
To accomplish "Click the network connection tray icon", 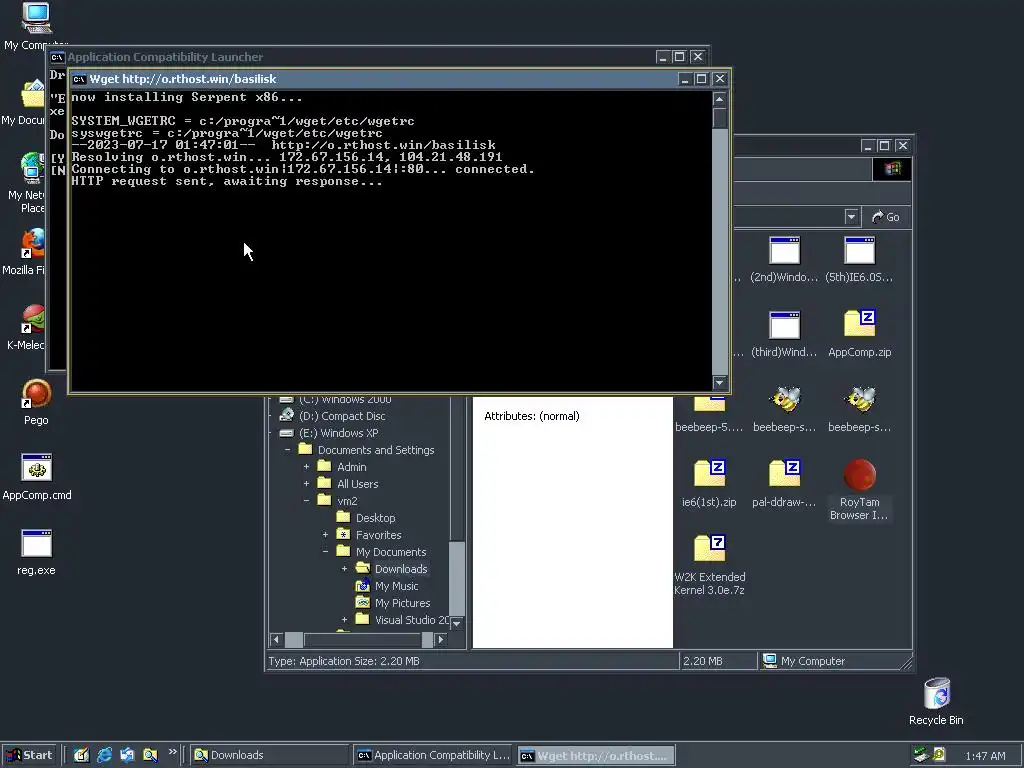I will tap(920, 755).
